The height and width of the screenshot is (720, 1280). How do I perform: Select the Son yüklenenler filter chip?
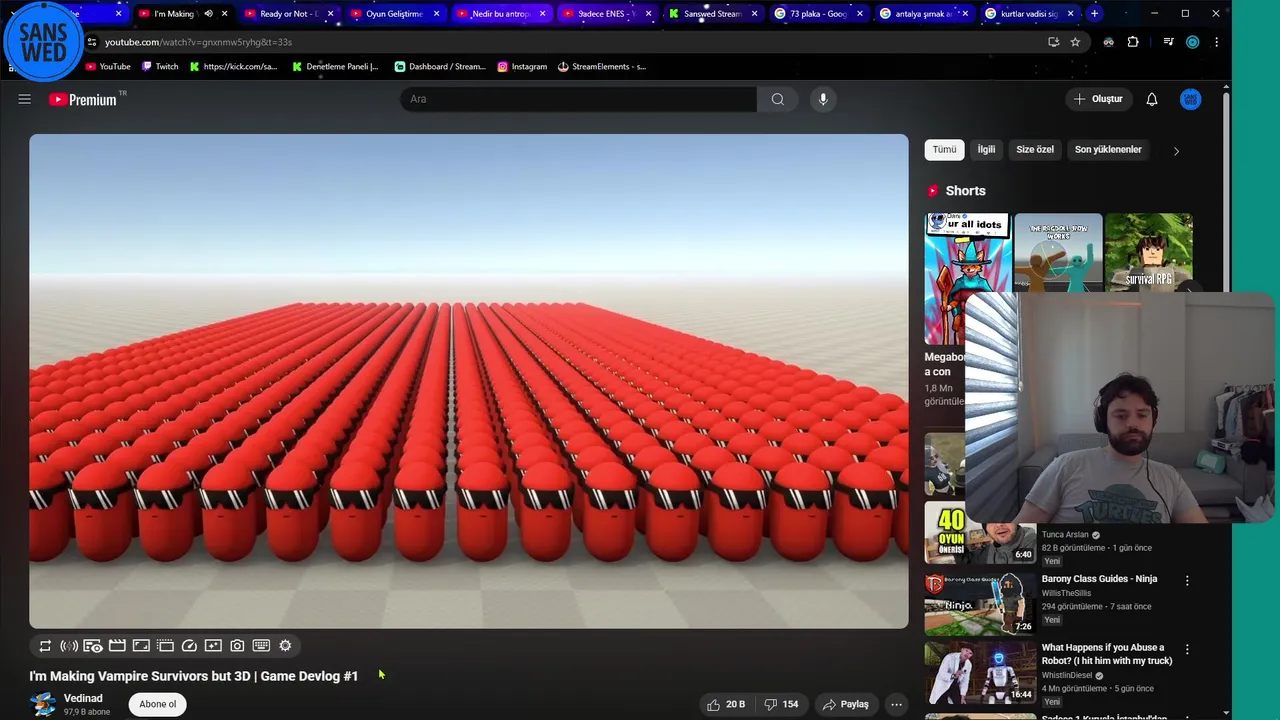1108,150
